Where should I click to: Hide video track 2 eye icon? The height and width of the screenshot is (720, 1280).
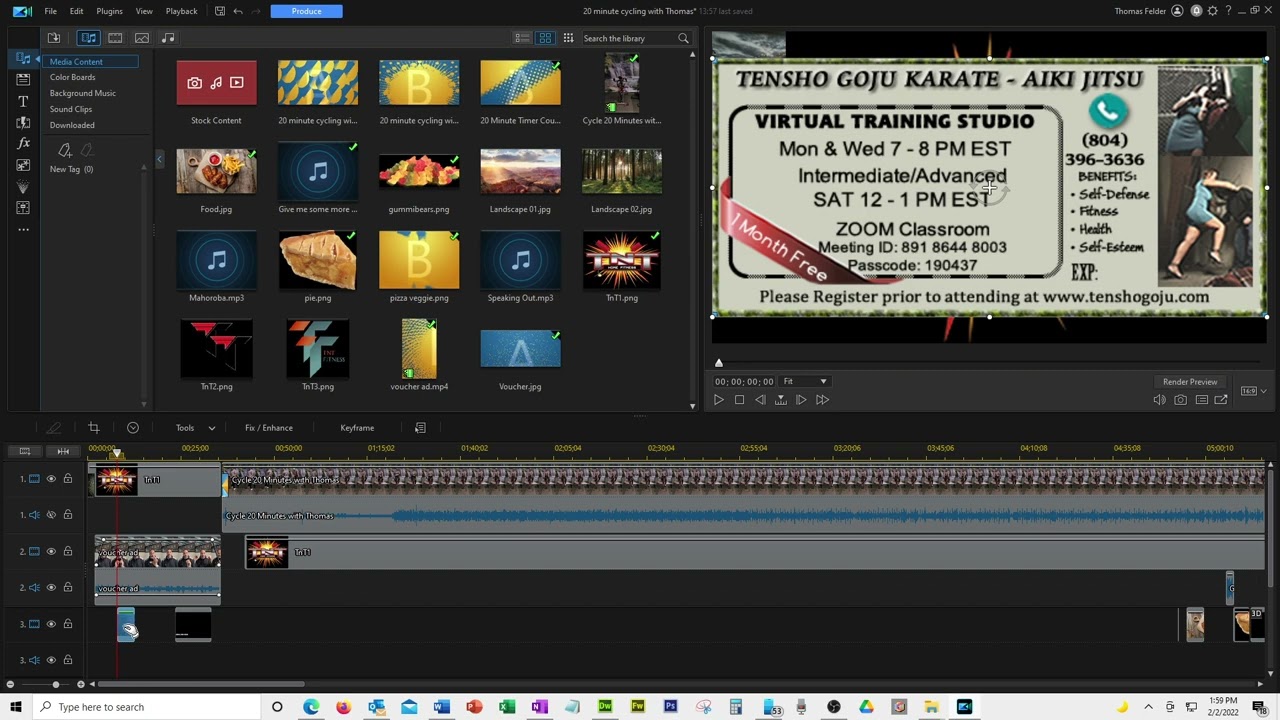click(51, 551)
